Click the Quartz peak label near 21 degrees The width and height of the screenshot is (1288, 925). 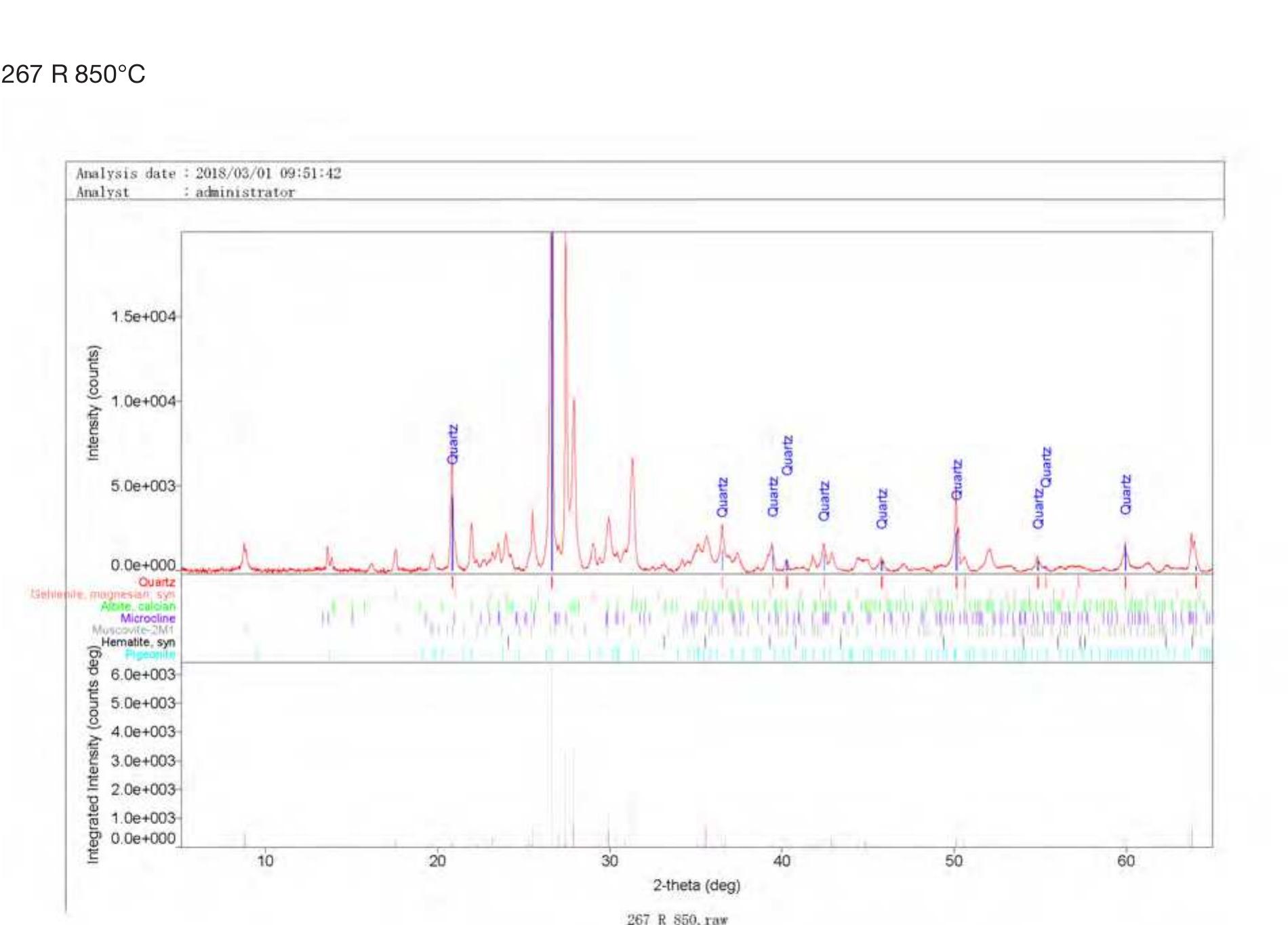(453, 444)
